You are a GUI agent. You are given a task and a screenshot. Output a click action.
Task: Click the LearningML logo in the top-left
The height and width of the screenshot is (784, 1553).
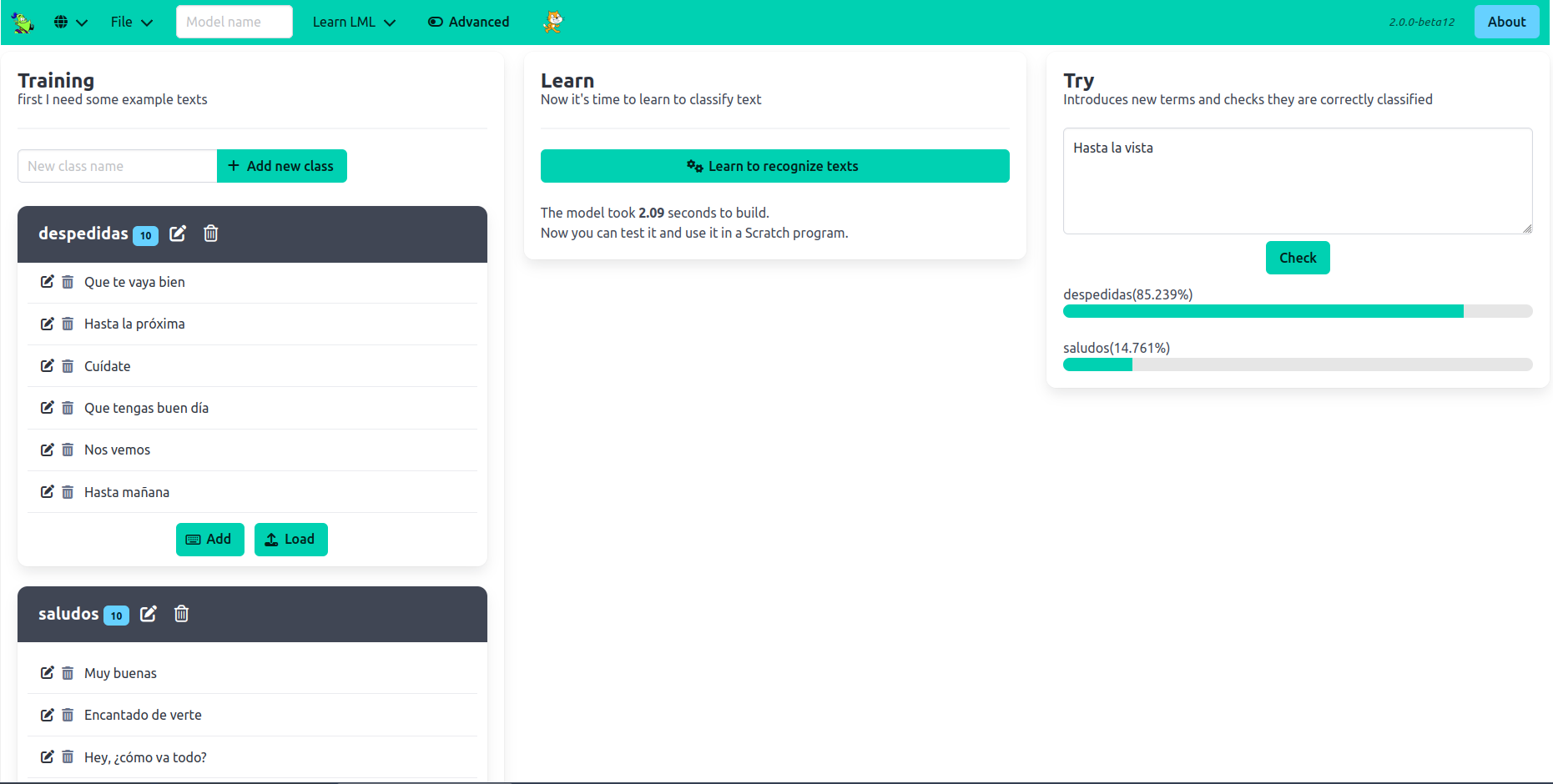coord(23,23)
